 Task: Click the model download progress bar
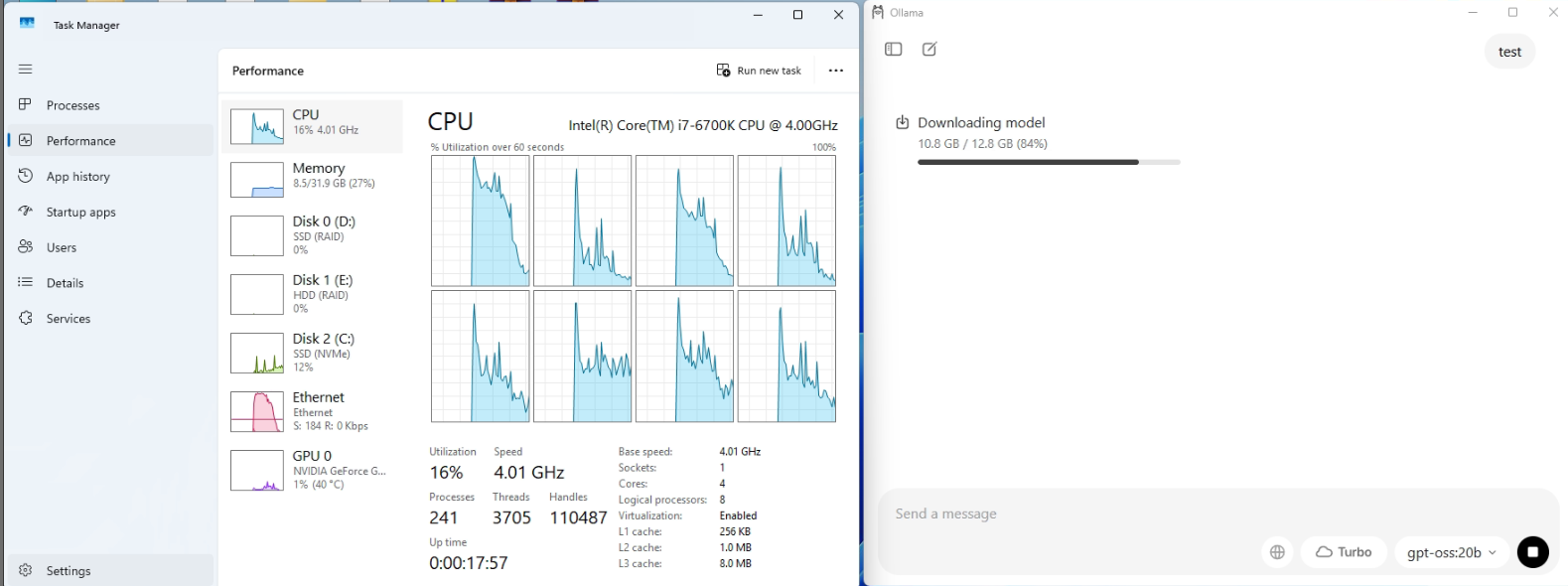(x=1049, y=162)
